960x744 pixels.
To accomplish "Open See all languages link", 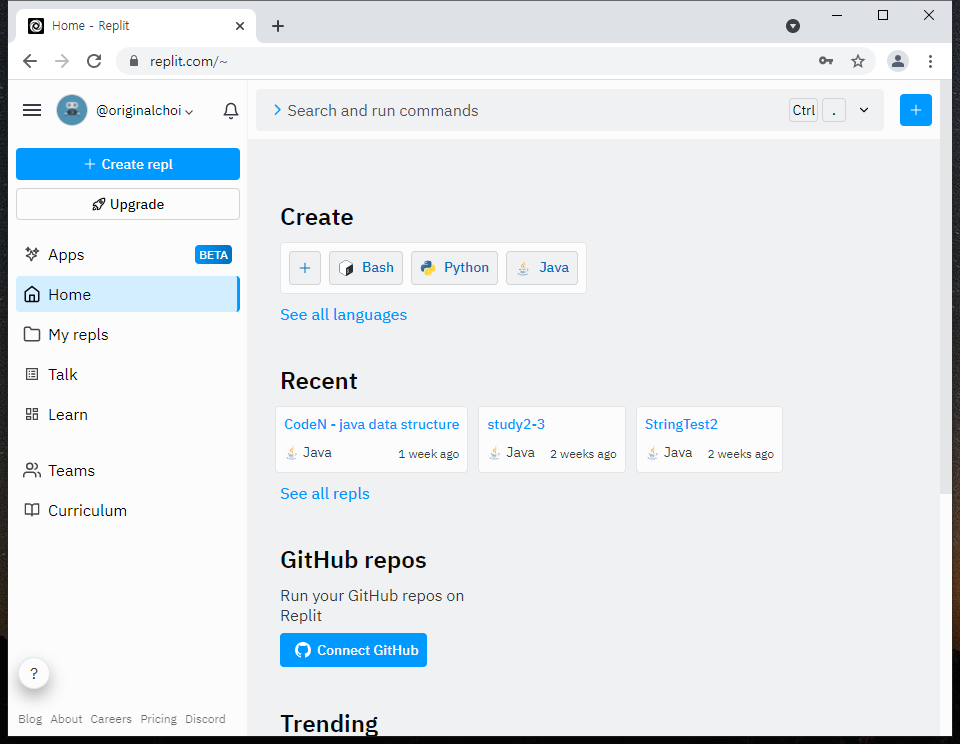I will click(x=343, y=315).
